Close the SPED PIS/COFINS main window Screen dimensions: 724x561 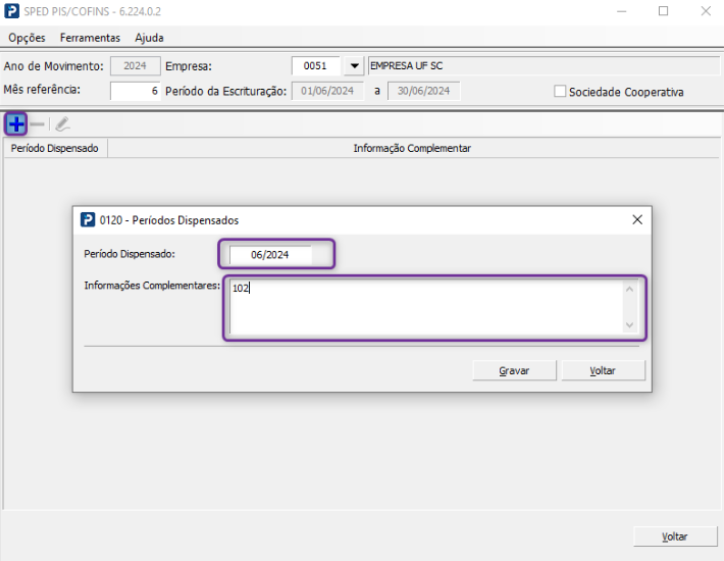[x=706, y=11]
